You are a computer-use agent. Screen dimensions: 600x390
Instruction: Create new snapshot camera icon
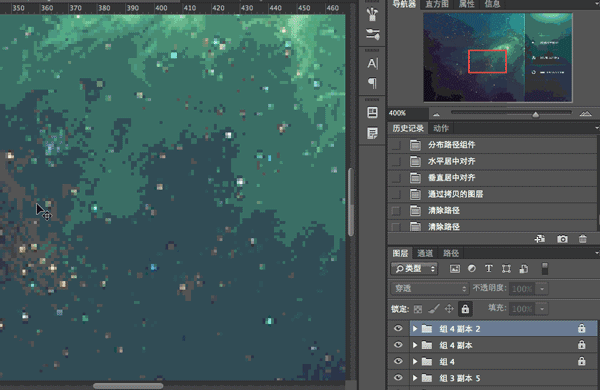coord(562,239)
